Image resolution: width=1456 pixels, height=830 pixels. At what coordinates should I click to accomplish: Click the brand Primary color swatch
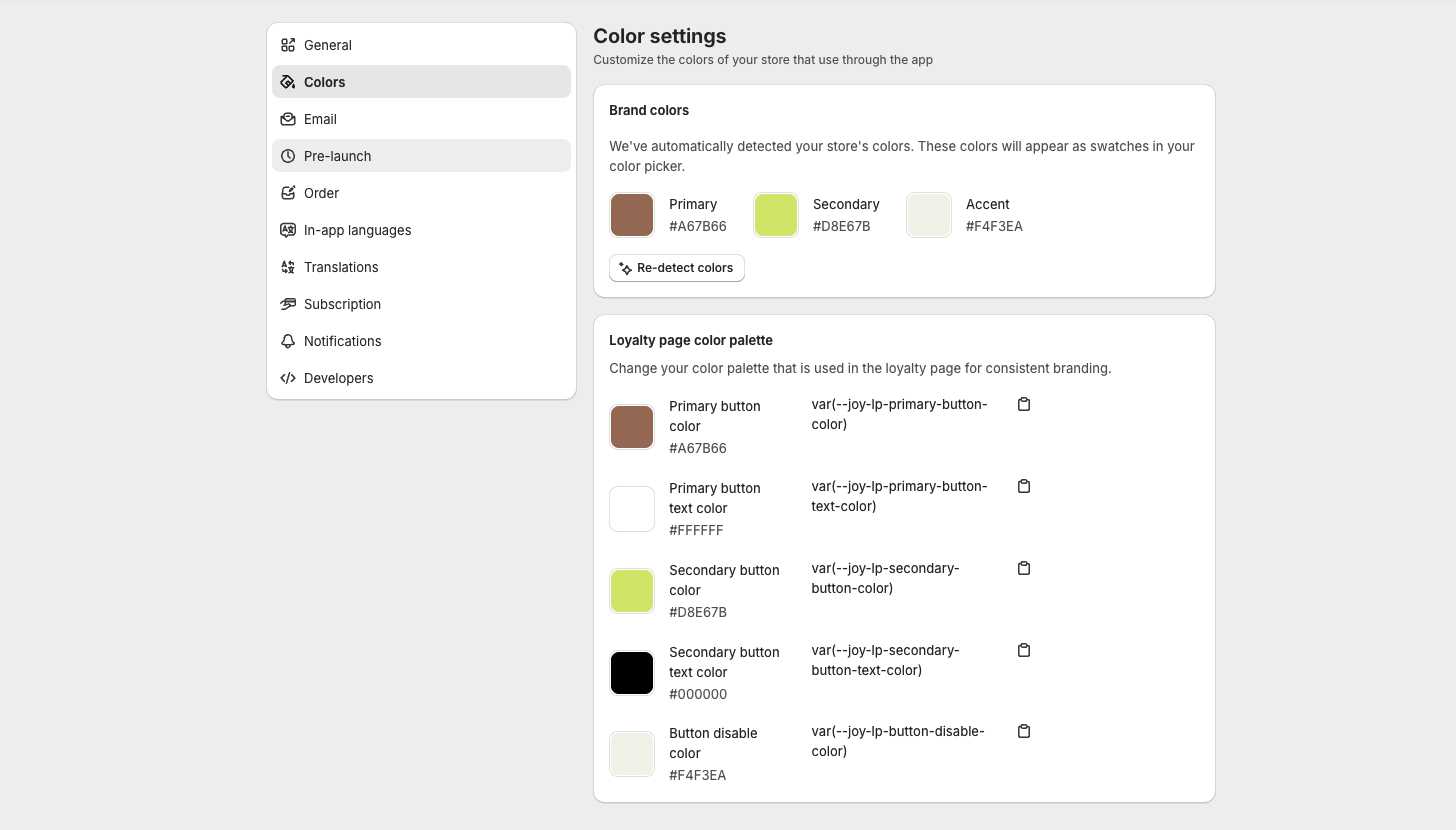point(632,215)
